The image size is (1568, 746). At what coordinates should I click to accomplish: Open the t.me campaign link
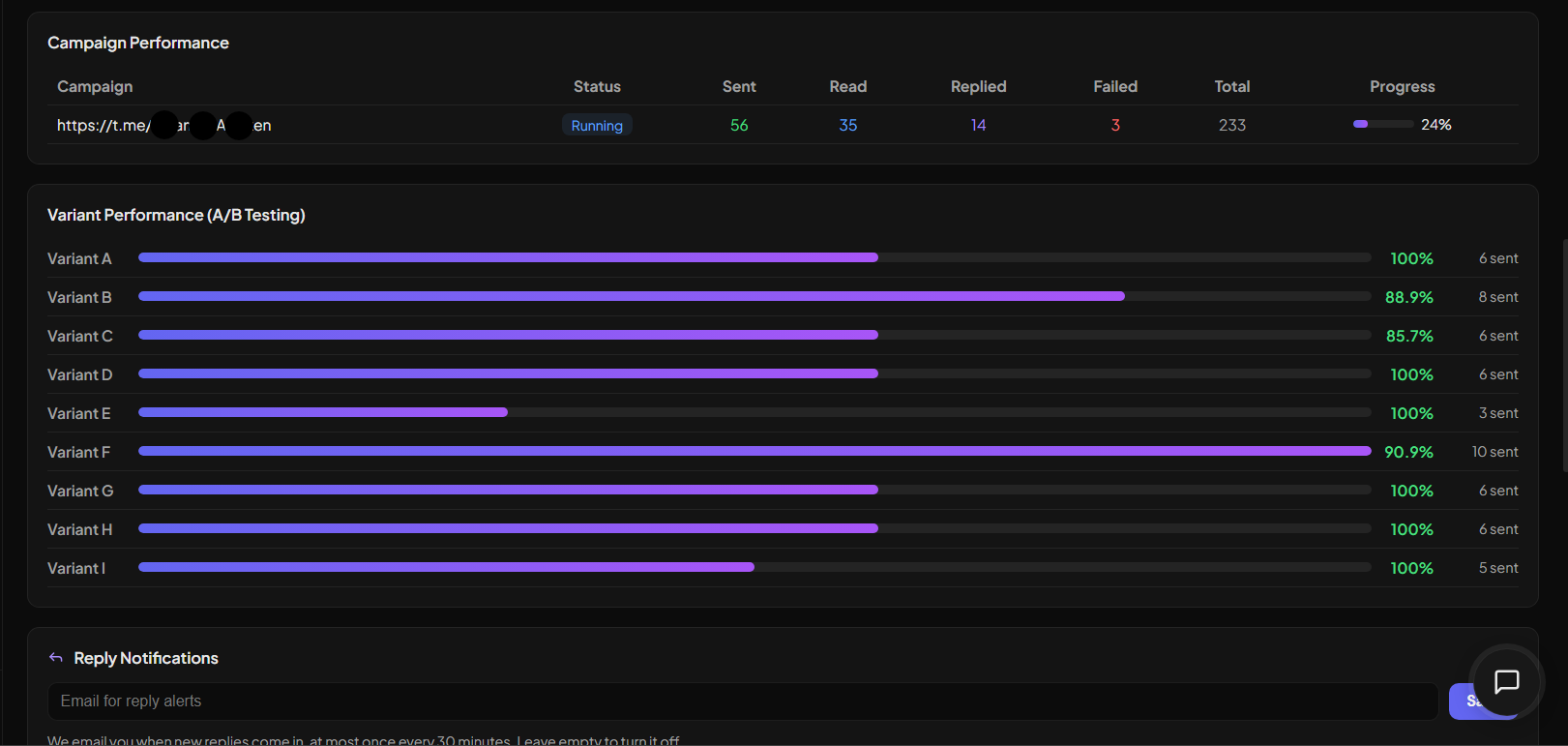coord(163,125)
